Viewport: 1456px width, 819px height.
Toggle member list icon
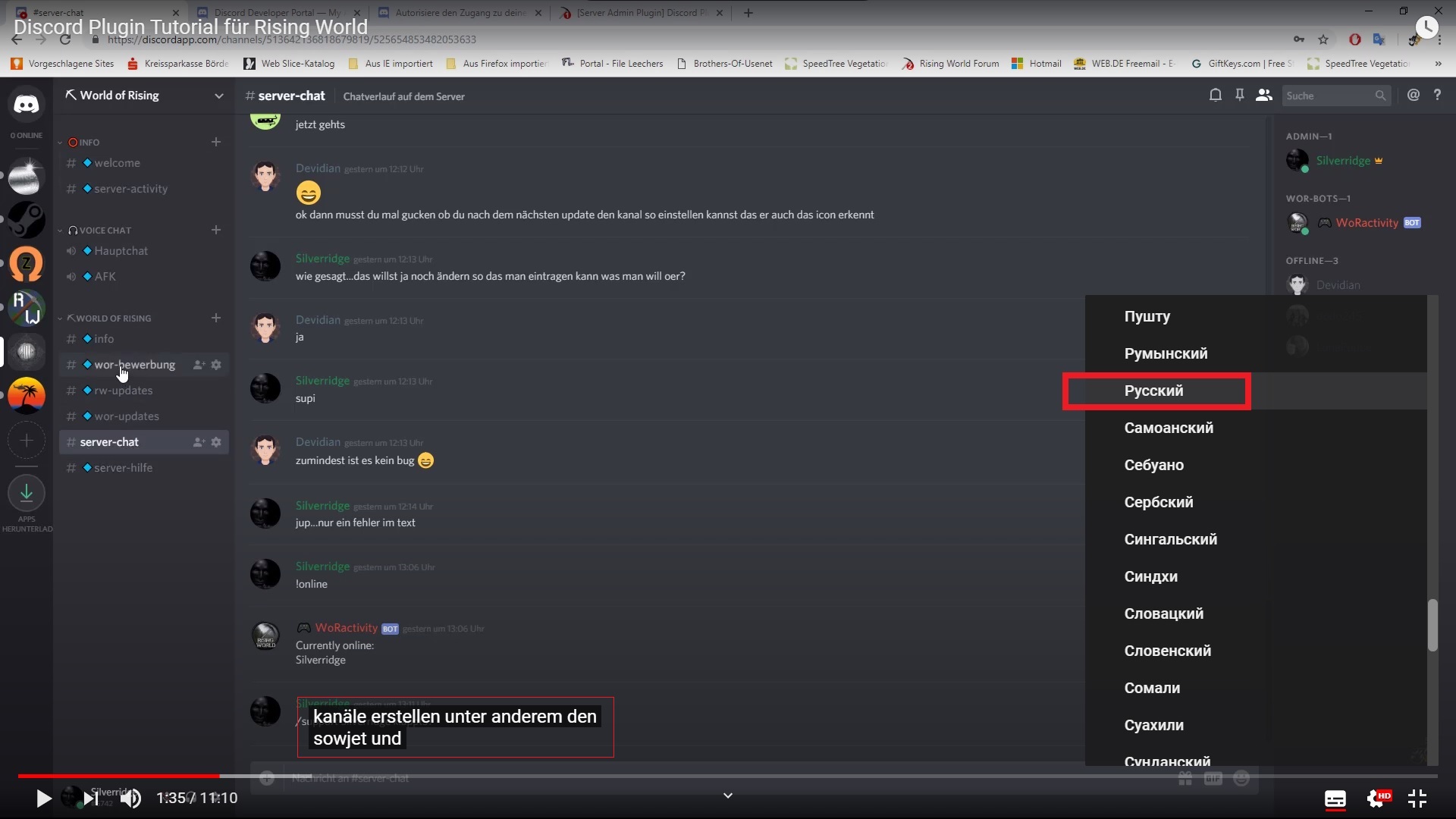(x=1263, y=96)
